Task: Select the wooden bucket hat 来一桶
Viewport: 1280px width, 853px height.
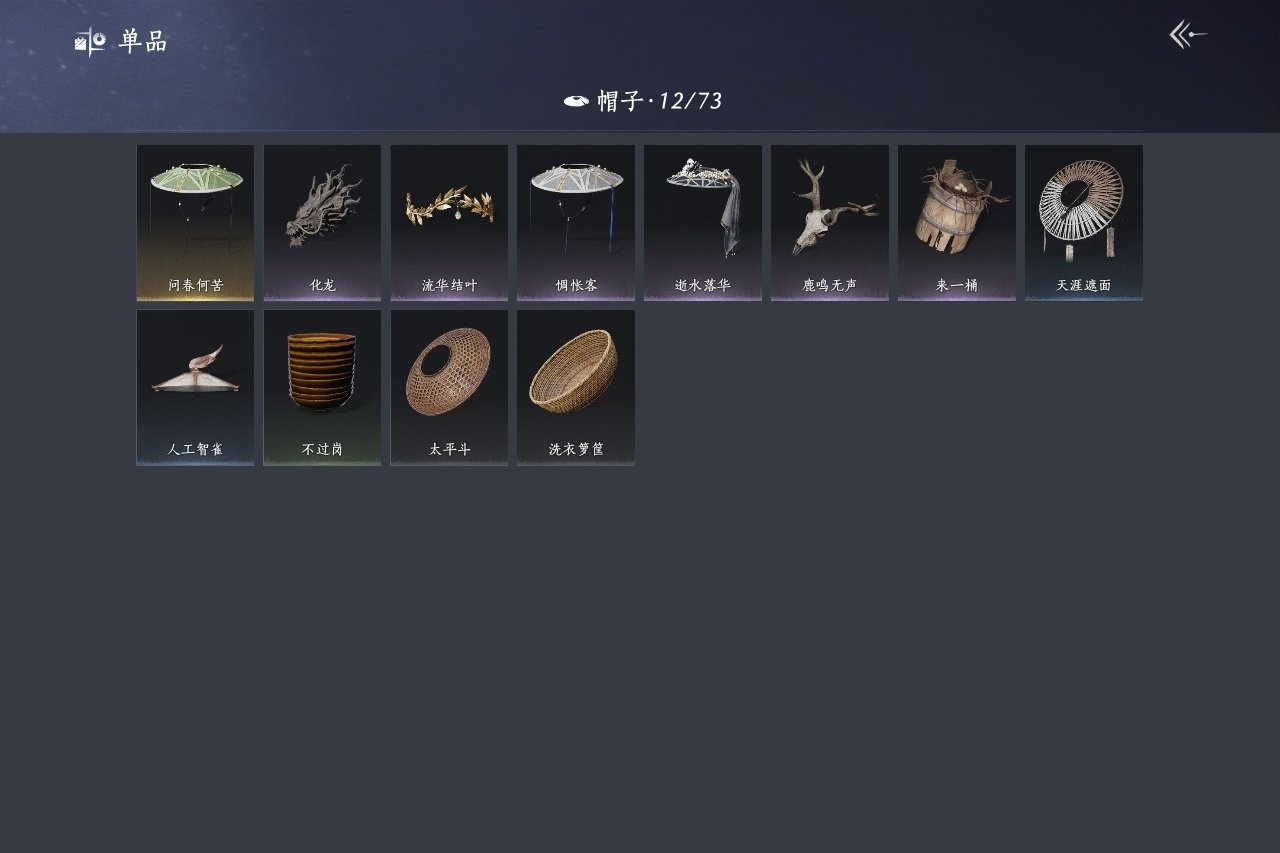Action: tap(957, 222)
